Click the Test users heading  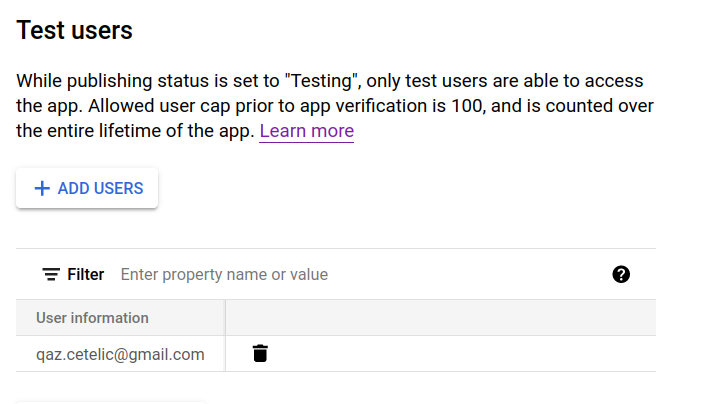pyautogui.click(x=74, y=30)
